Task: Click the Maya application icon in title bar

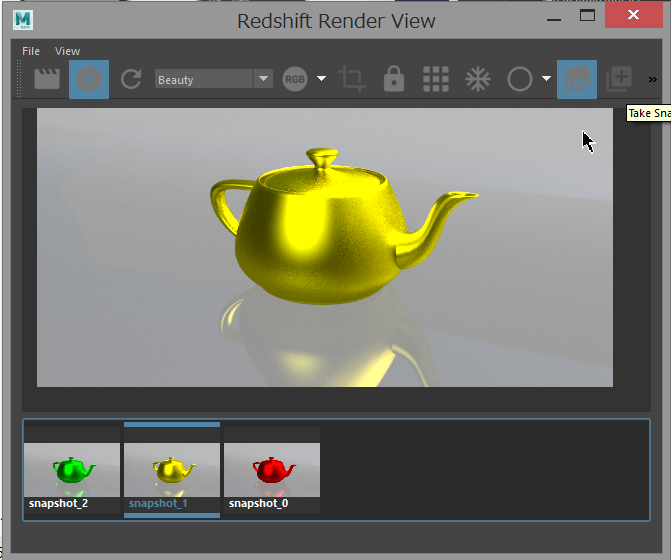Action: (23, 20)
